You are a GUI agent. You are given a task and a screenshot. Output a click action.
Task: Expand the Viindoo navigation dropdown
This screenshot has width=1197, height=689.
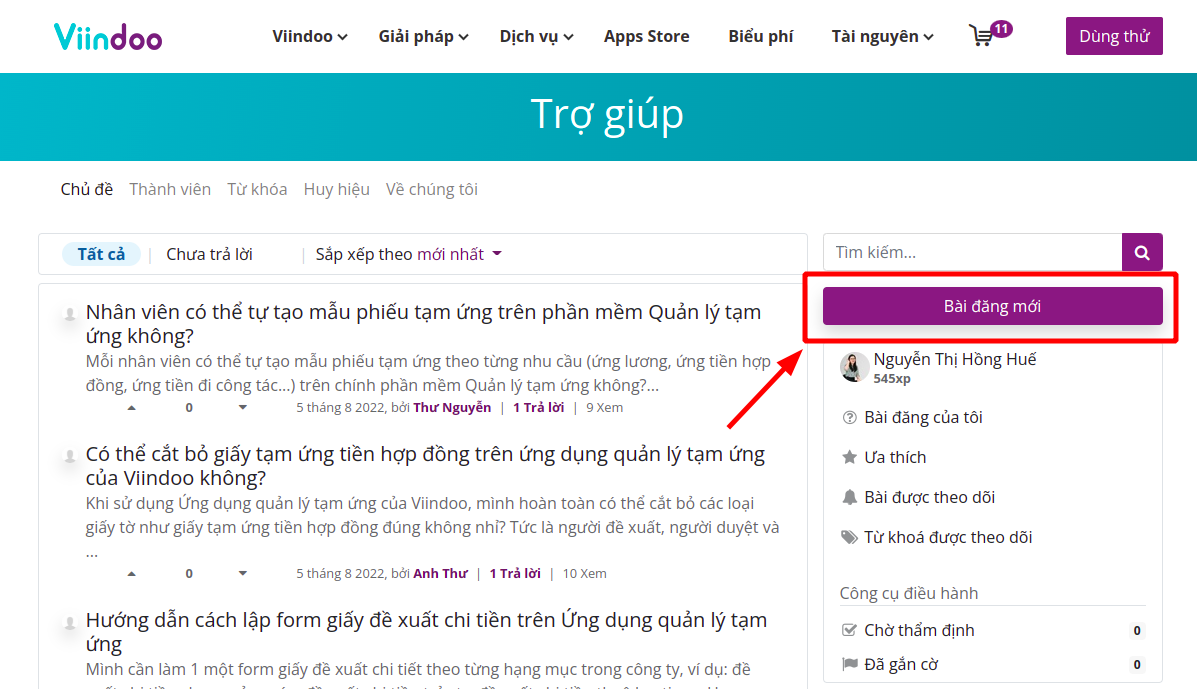point(310,37)
